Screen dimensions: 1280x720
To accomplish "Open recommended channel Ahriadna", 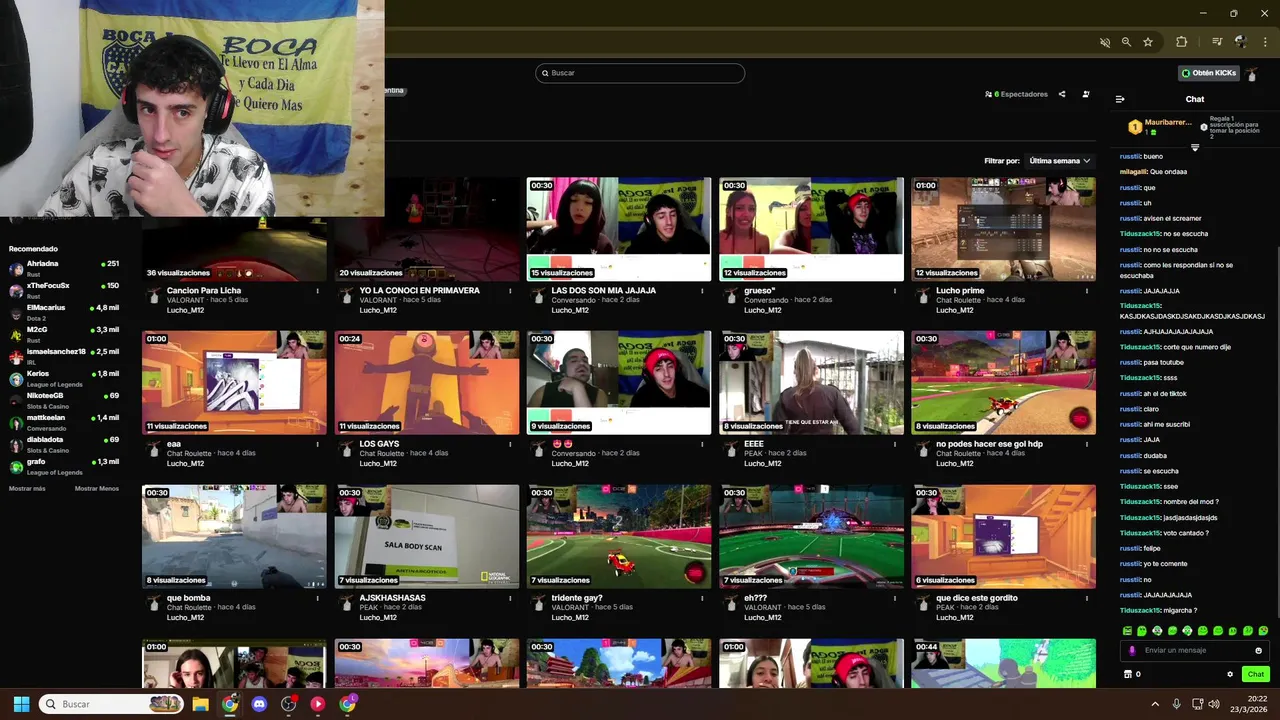I will [x=63, y=268].
